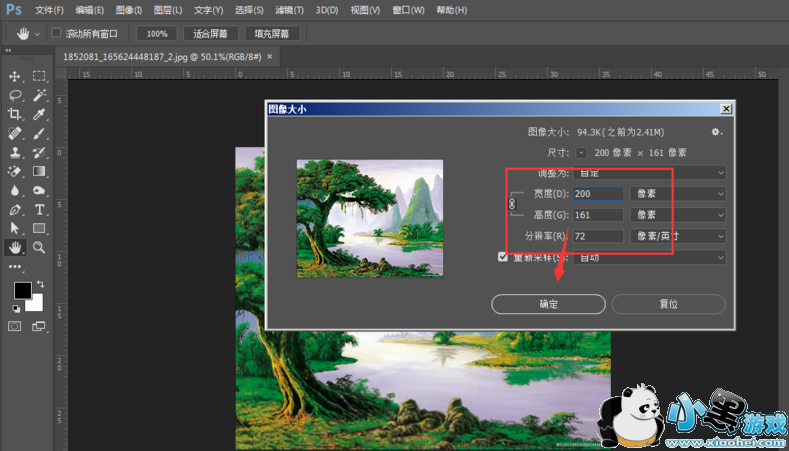Select the Hand tool in toolbox
This screenshot has height=451, width=789.
[x=15, y=247]
